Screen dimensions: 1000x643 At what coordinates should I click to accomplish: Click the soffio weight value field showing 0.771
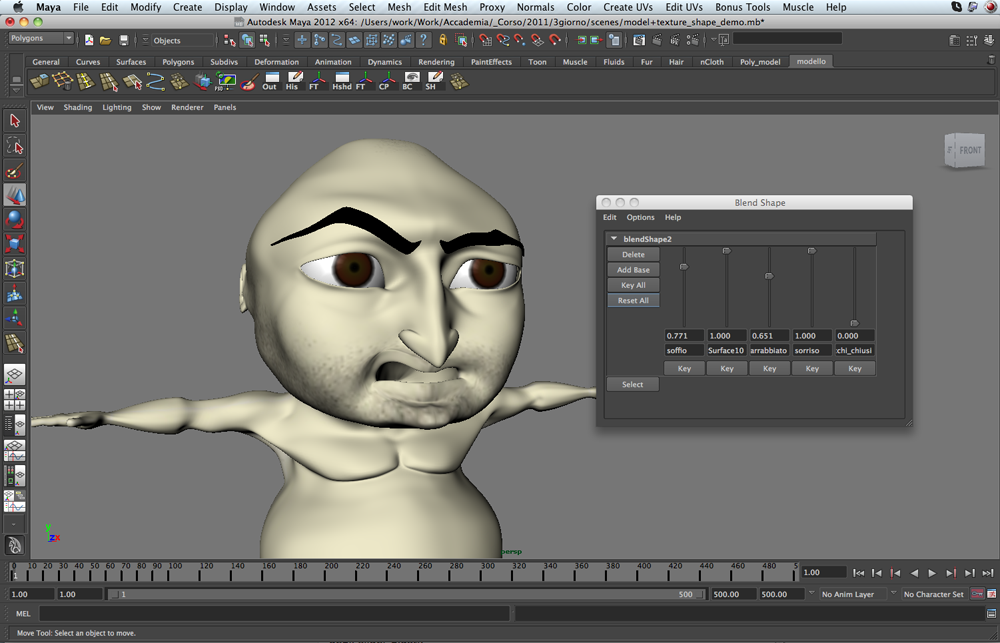pos(684,336)
